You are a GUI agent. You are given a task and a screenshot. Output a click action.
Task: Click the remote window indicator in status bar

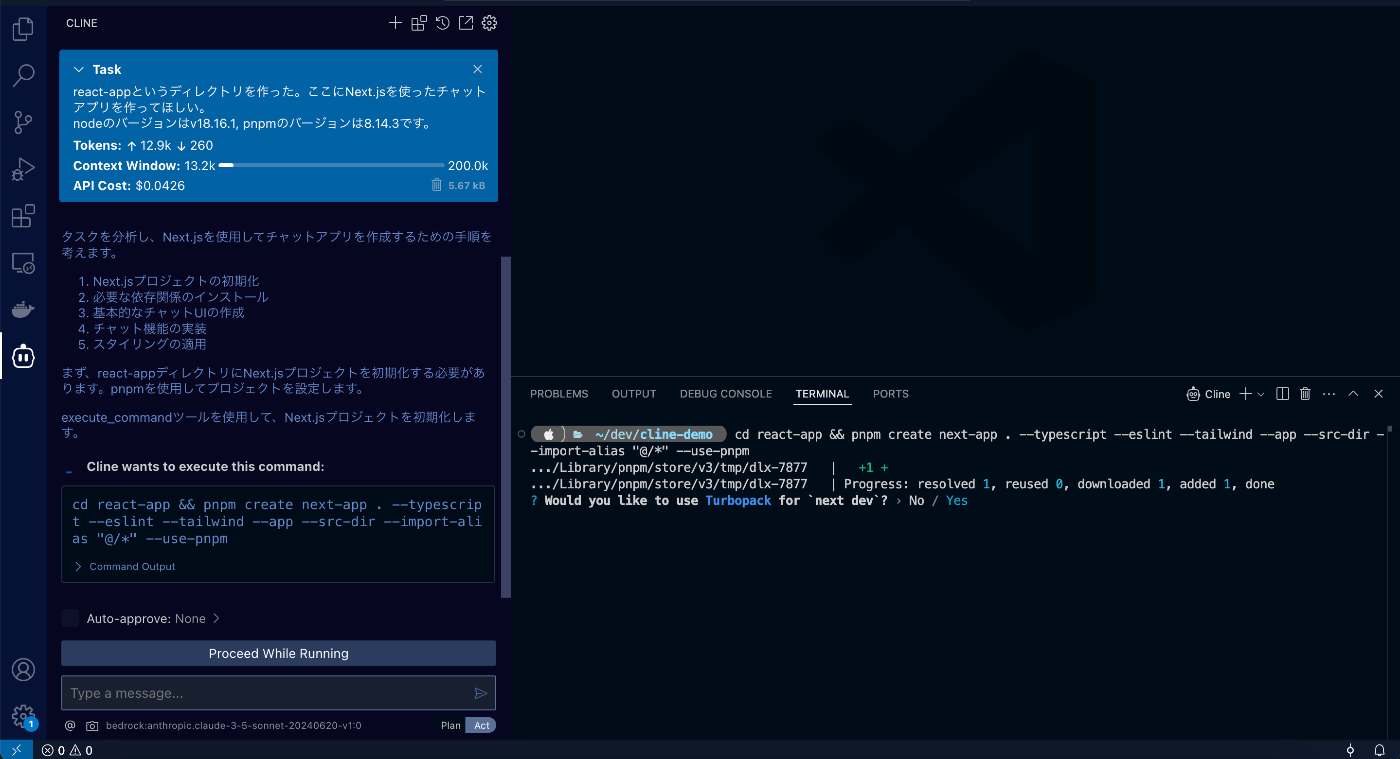tap(16, 750)
